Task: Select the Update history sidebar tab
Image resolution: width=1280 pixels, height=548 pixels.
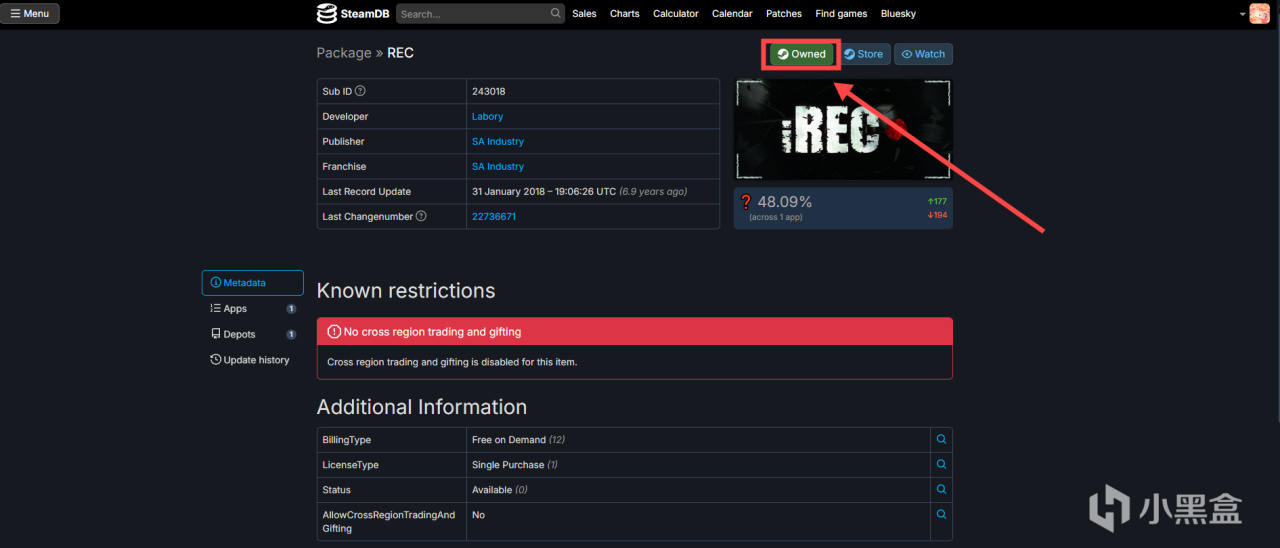Action: 252,360
